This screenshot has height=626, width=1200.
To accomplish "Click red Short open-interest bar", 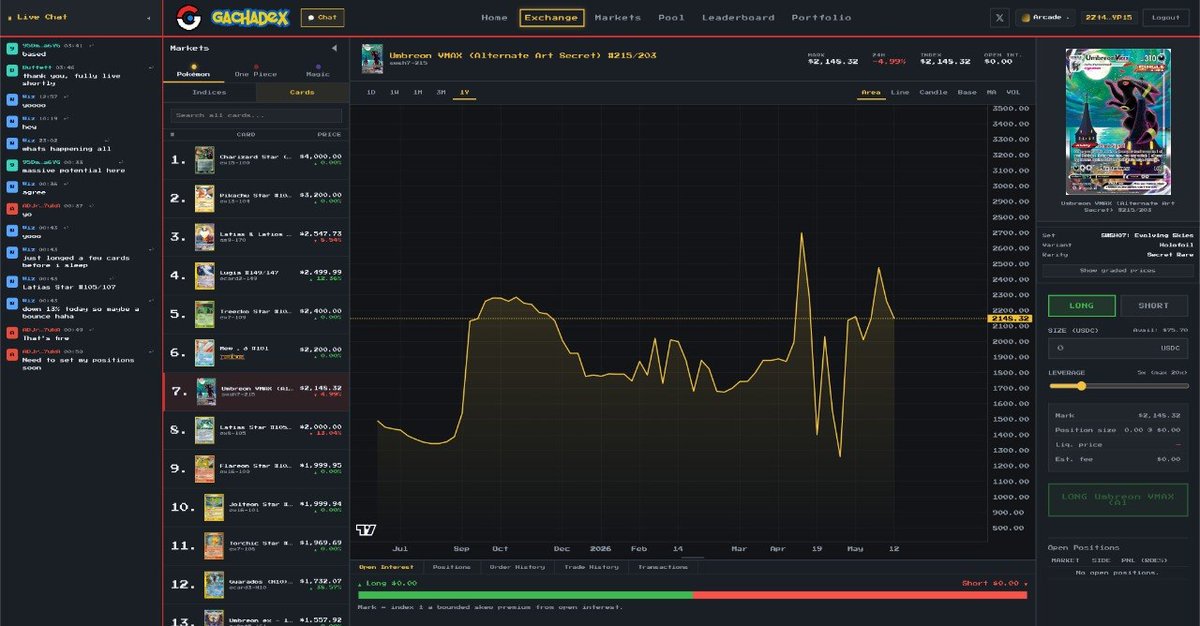I will 859,595.
